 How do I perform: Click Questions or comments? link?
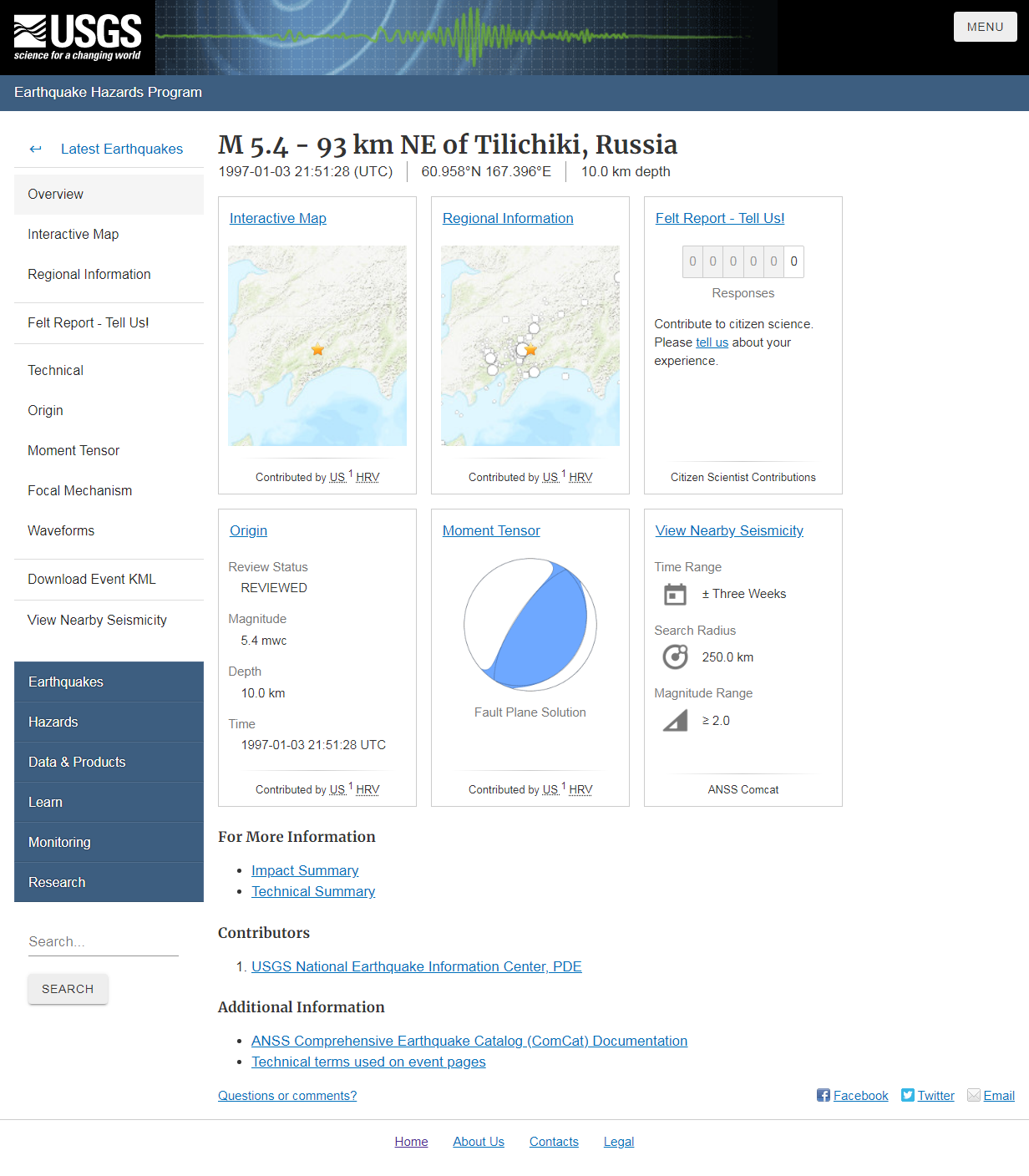point(287,1096)
